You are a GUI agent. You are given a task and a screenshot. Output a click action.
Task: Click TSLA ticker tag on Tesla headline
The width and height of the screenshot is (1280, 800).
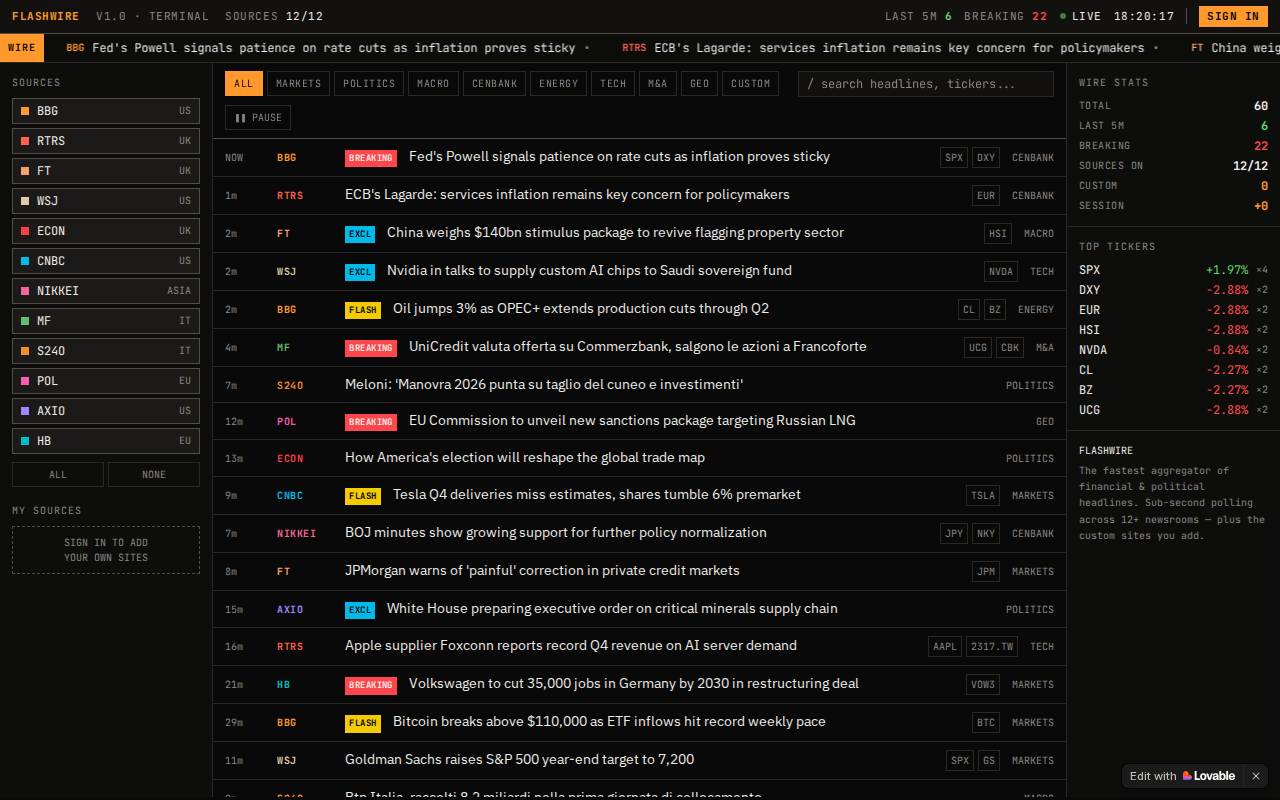tap(983, 496)
